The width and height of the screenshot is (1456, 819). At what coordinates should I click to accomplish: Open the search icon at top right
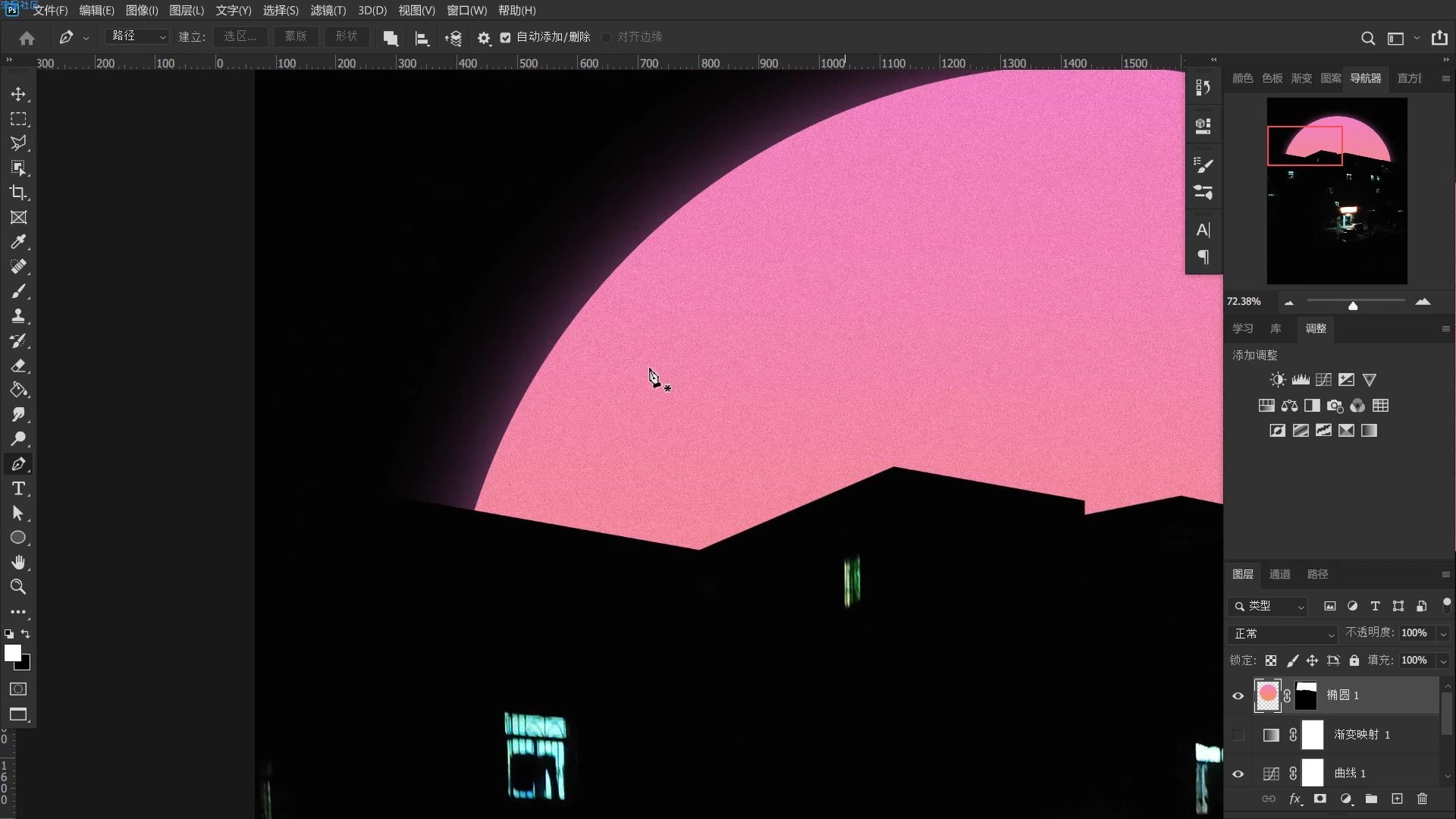(x=1368, y=38)
